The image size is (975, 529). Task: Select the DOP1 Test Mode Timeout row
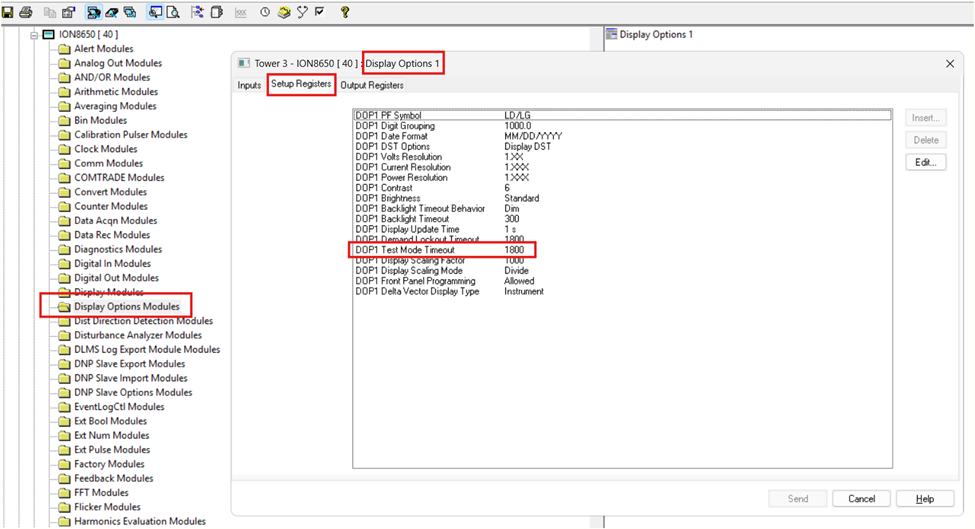point(622,250)
